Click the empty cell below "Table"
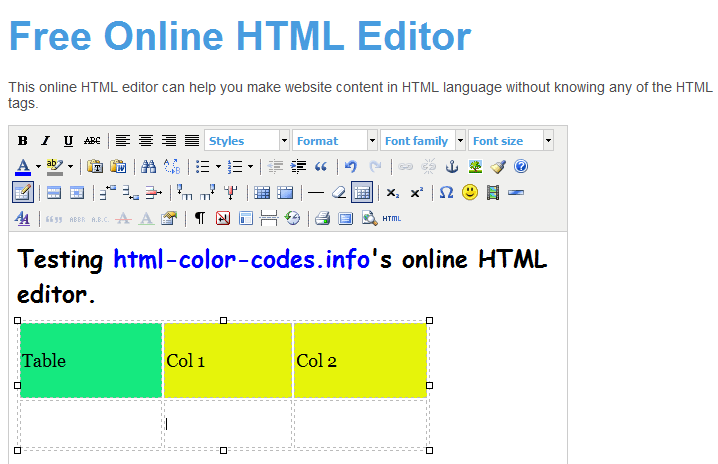Image resolution: width=718 pixels, height=464 pixels. pyautogui.click(x=91, y=424)
